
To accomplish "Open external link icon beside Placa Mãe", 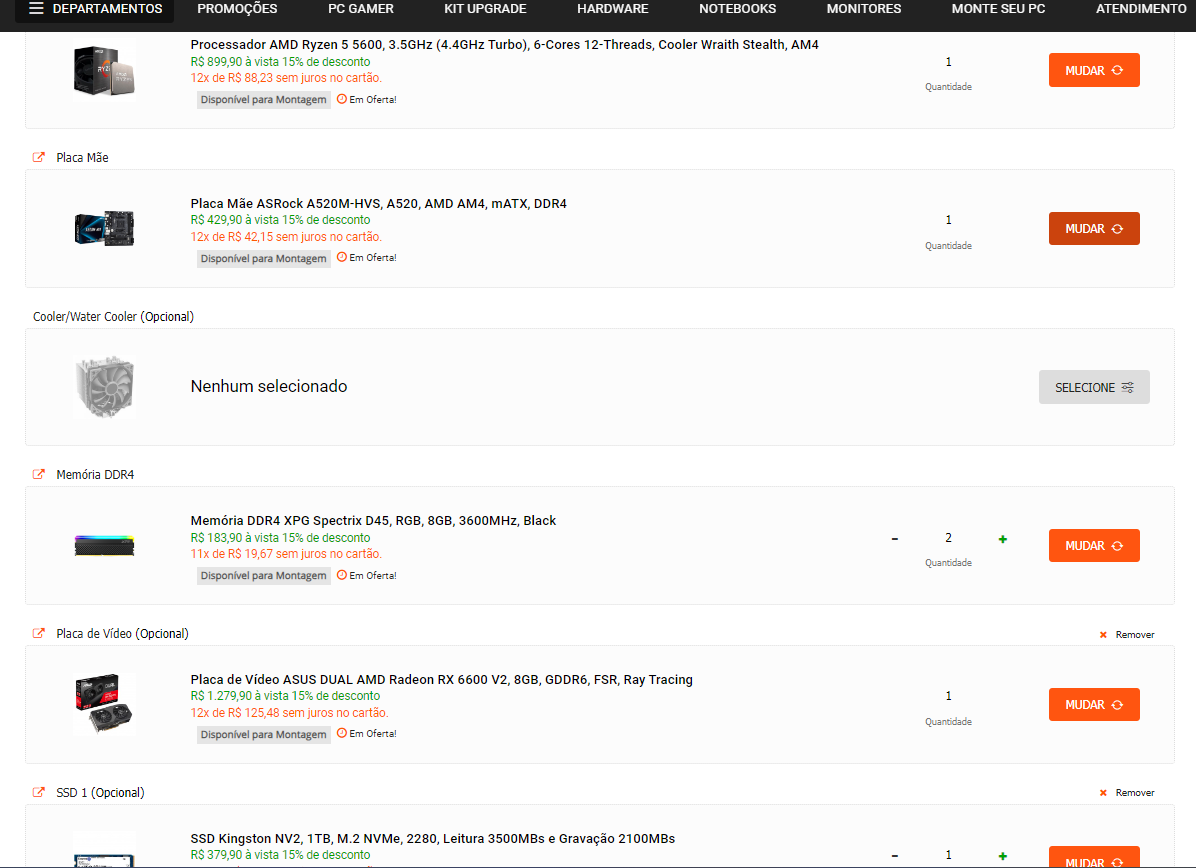I will click(39, 157).
